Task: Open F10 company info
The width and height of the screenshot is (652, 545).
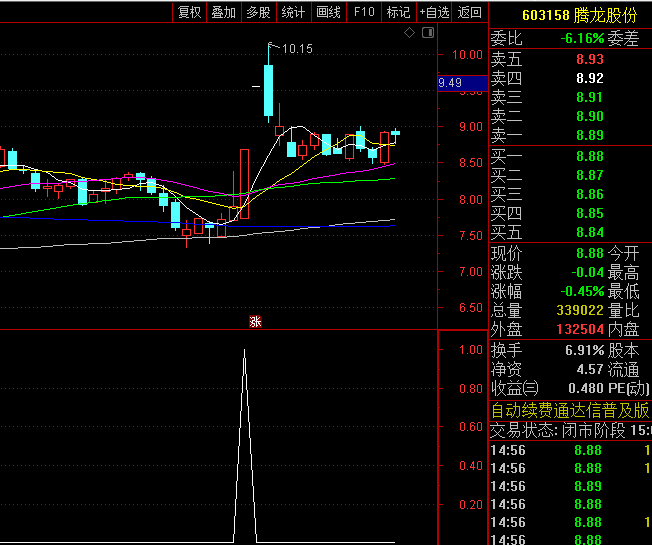Action: pos(364,12)
